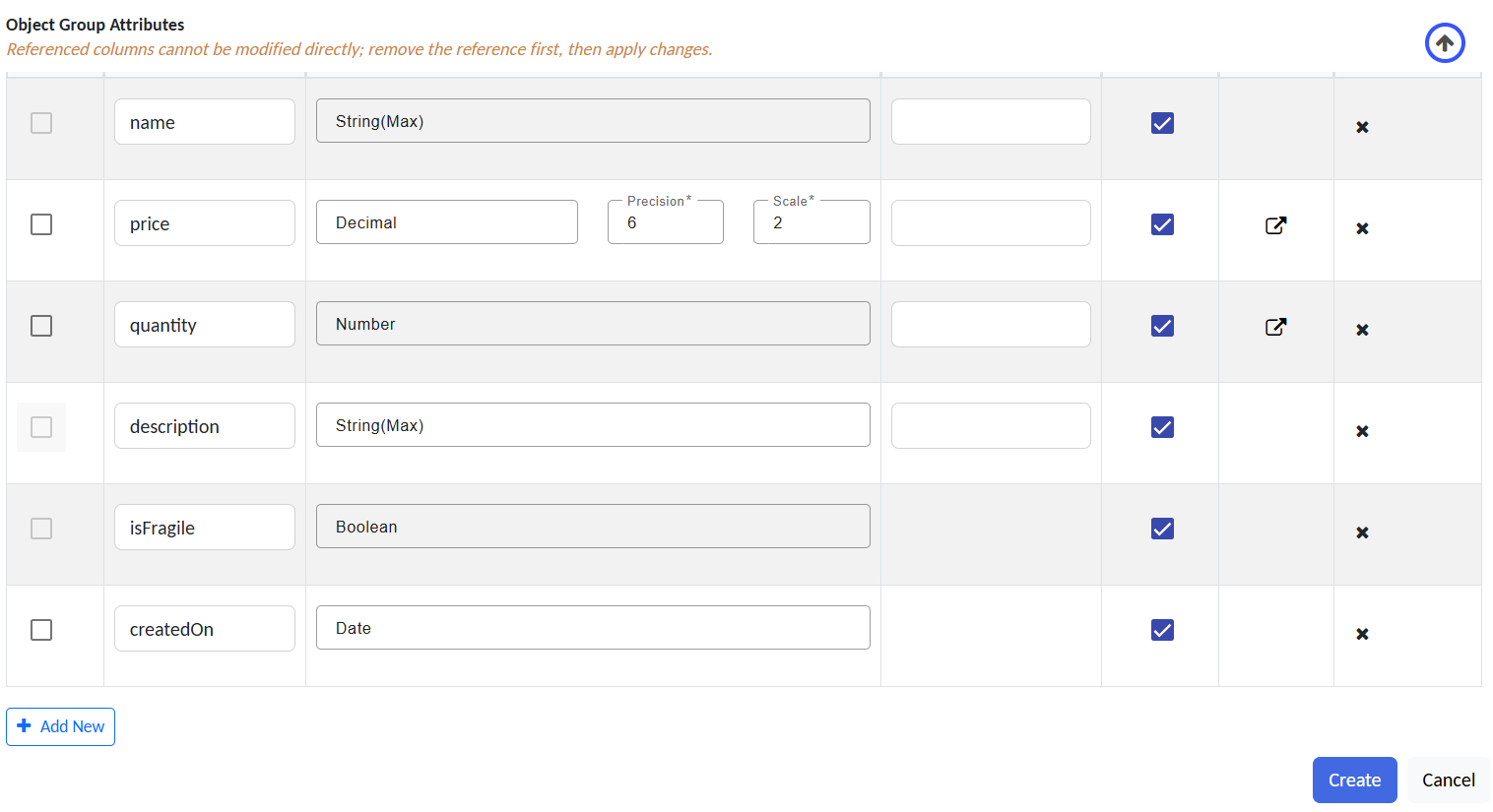This screenshot has height=812, width=1493.
Task: Open the external link icon for quantity
Action: pyautogui.click(x=1275, y=327)
